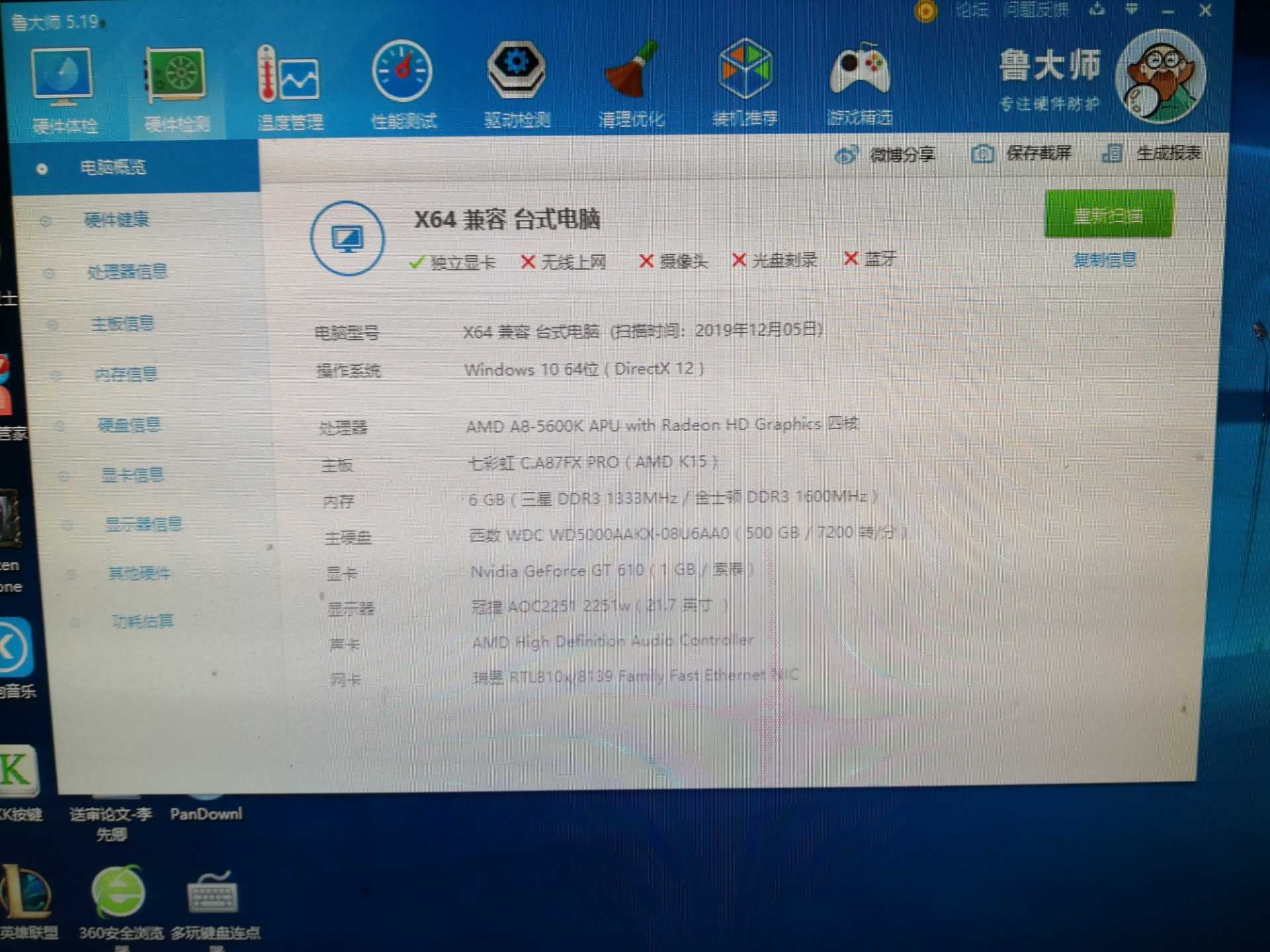Image resolution: width=1270 pixels, height=952 pixels.
Task: Select 电脑概览 sidebar item
Action: 135,167
